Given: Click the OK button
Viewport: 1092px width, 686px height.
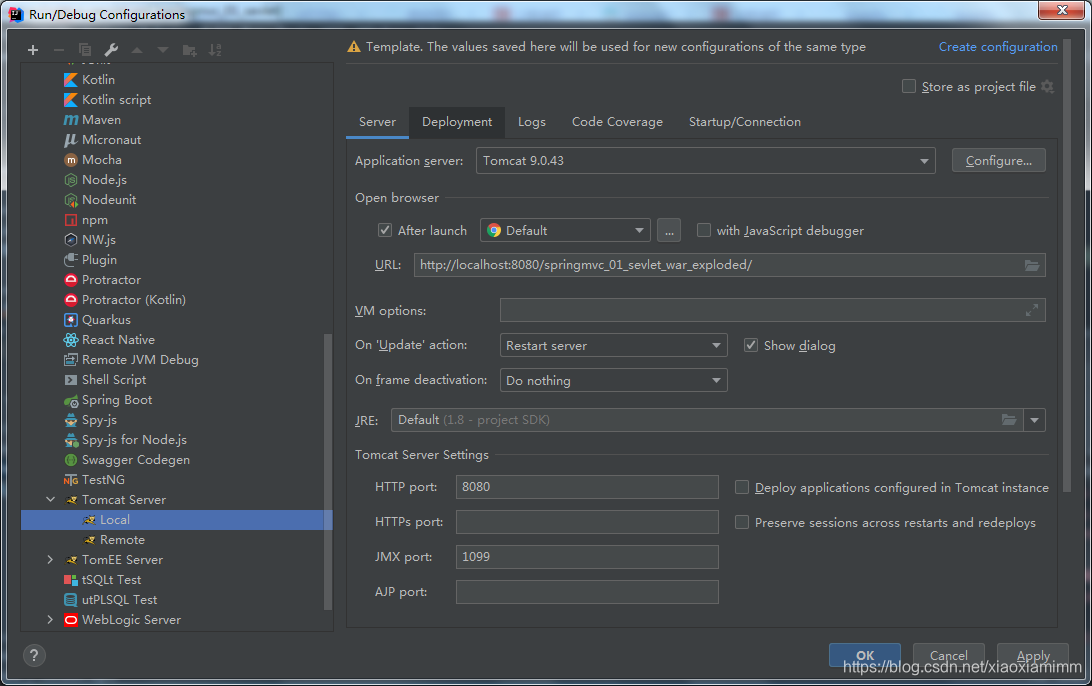Looking at the screenshot, I should [x=864, y=655].
